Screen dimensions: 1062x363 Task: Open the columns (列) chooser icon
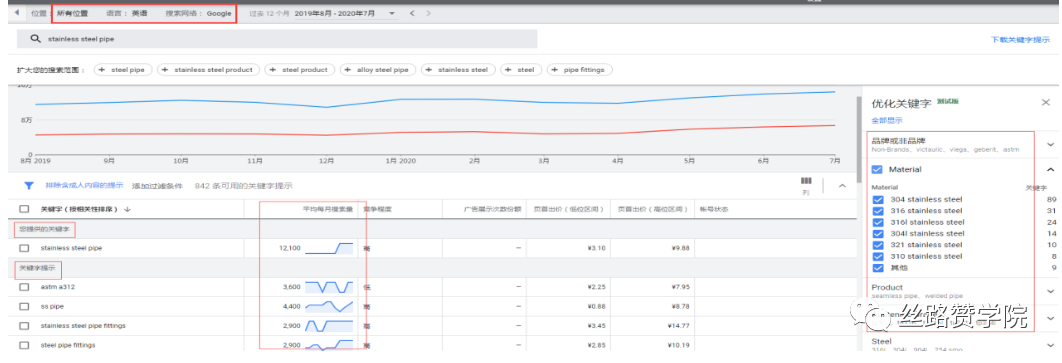click(x=805, y=185)
